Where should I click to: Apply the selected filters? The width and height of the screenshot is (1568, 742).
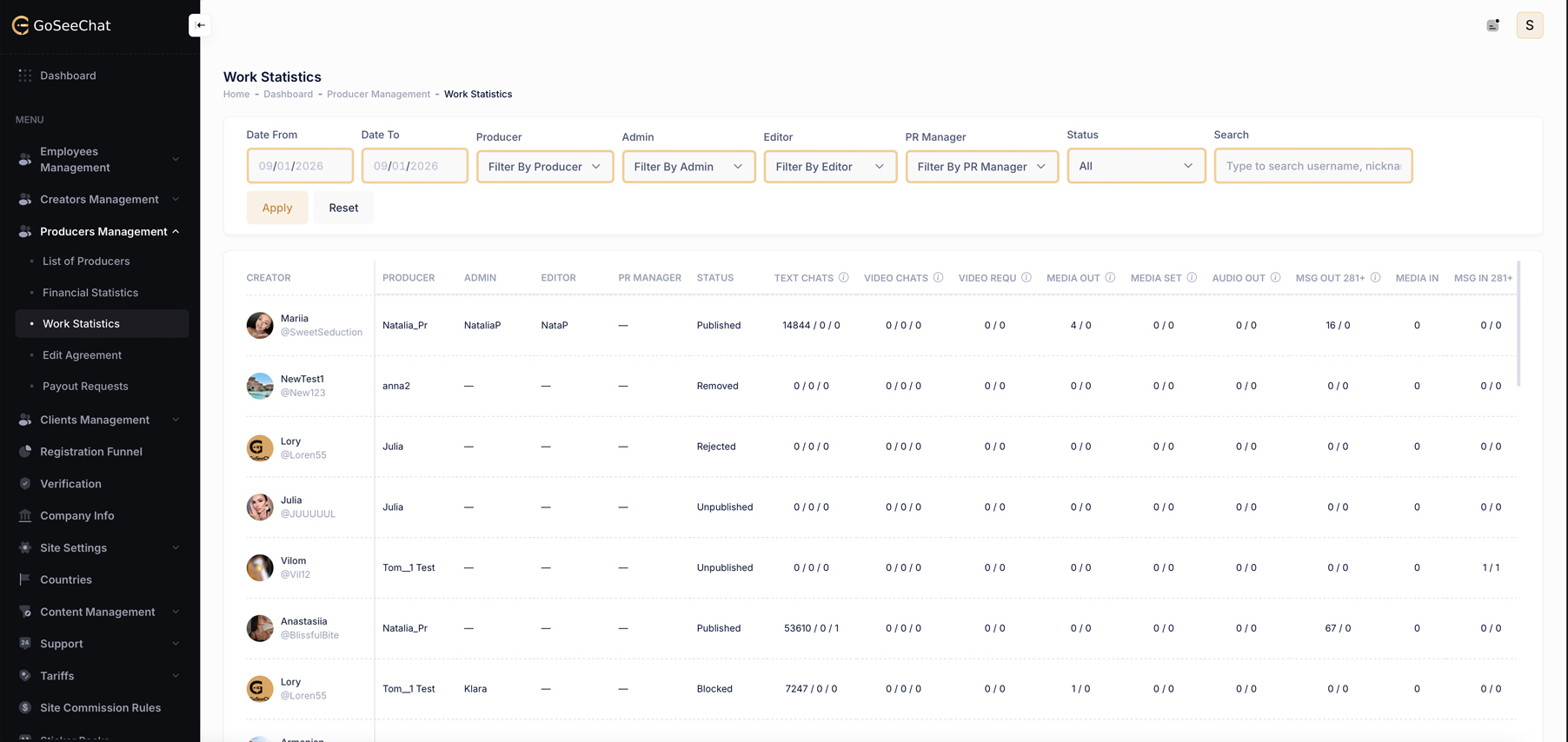pyautogui.click(x=277, y=208)
